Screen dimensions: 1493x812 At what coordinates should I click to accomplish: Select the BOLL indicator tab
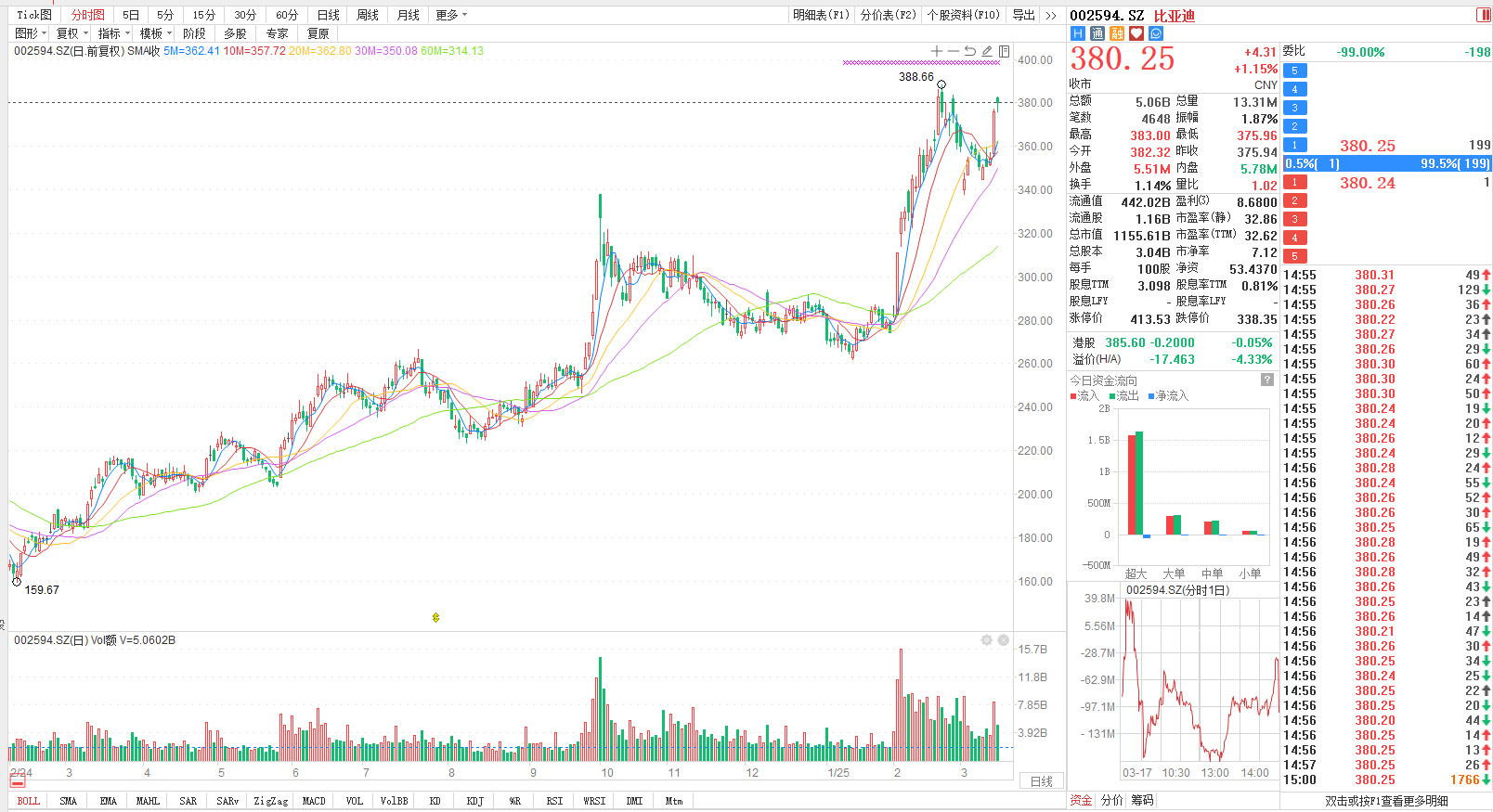(x=29, y=801)
